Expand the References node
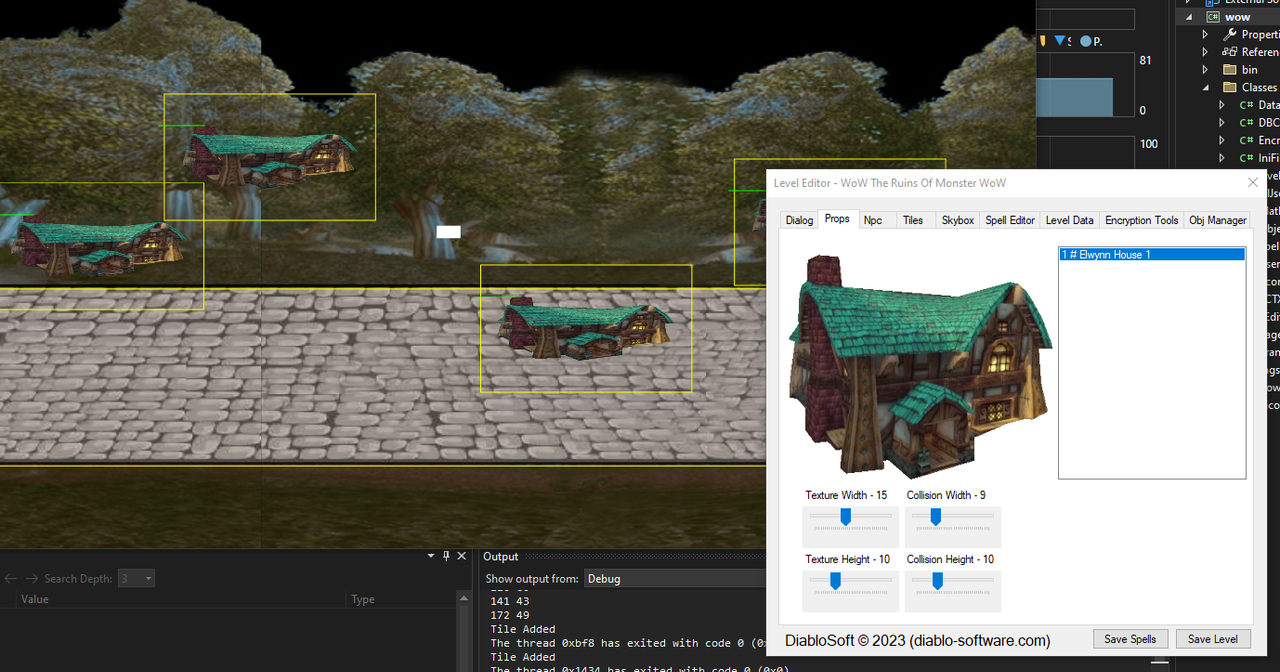1280x672 pixels. pyautogui.click(x=1206, y=52)
